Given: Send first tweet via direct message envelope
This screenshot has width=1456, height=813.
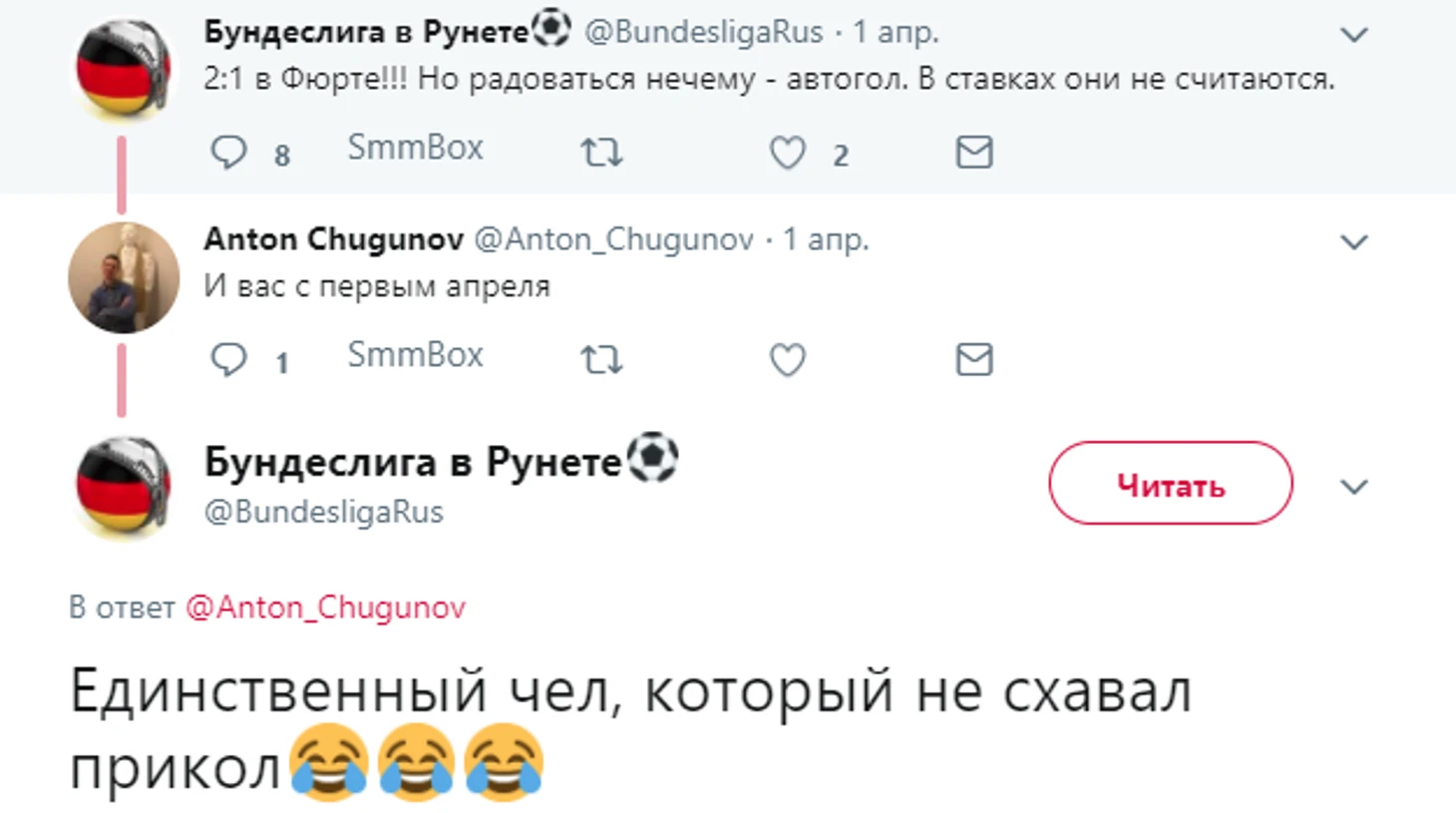Looking at the screenshot, I should pyautogui.click(x=973, y=152).
